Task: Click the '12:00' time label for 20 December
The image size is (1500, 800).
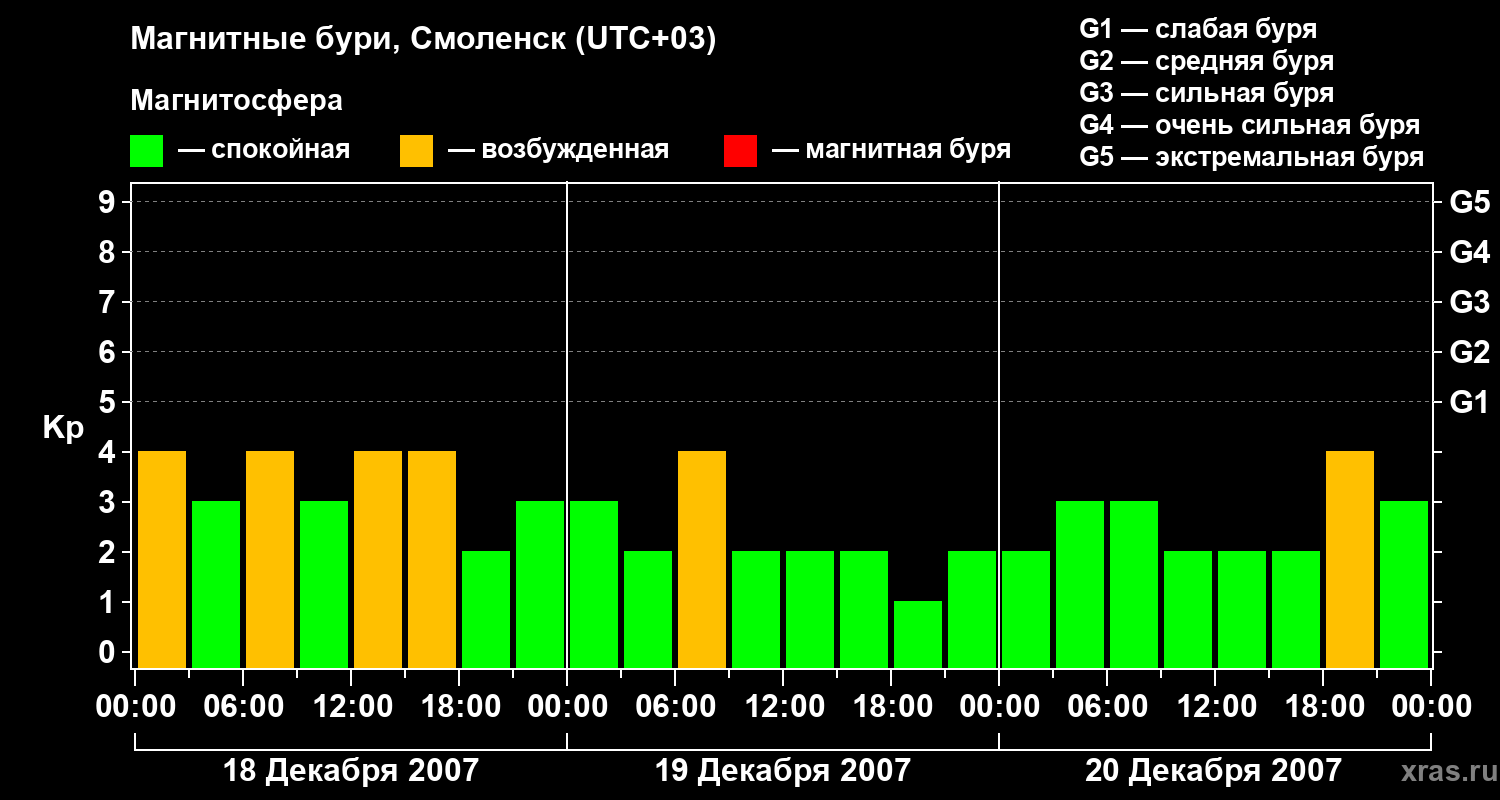Action: [1215, 707]
